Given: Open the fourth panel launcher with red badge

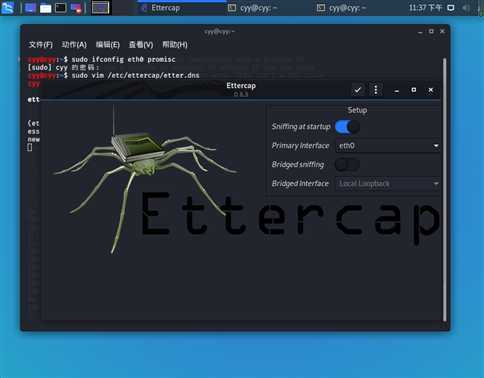Looking at the screenshot, I should click(76, 8).
